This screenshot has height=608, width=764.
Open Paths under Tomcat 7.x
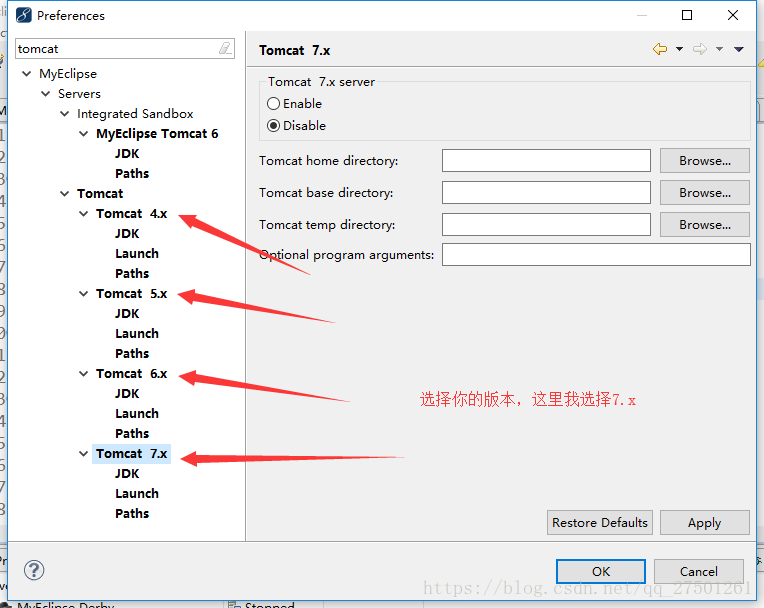tap(132, 513)
